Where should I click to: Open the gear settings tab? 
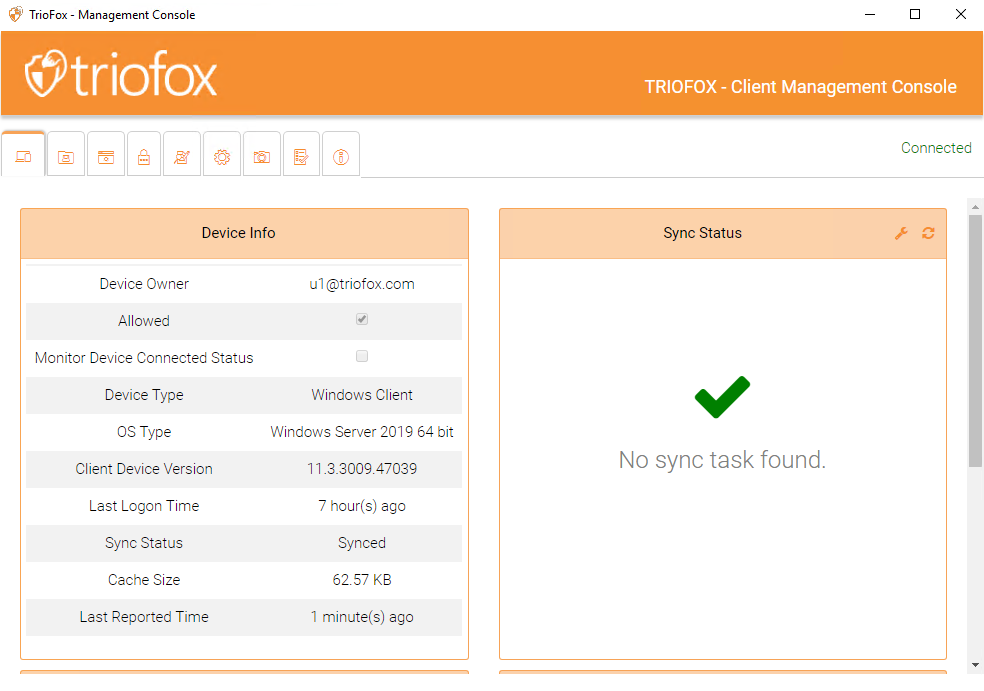point(222,155)
